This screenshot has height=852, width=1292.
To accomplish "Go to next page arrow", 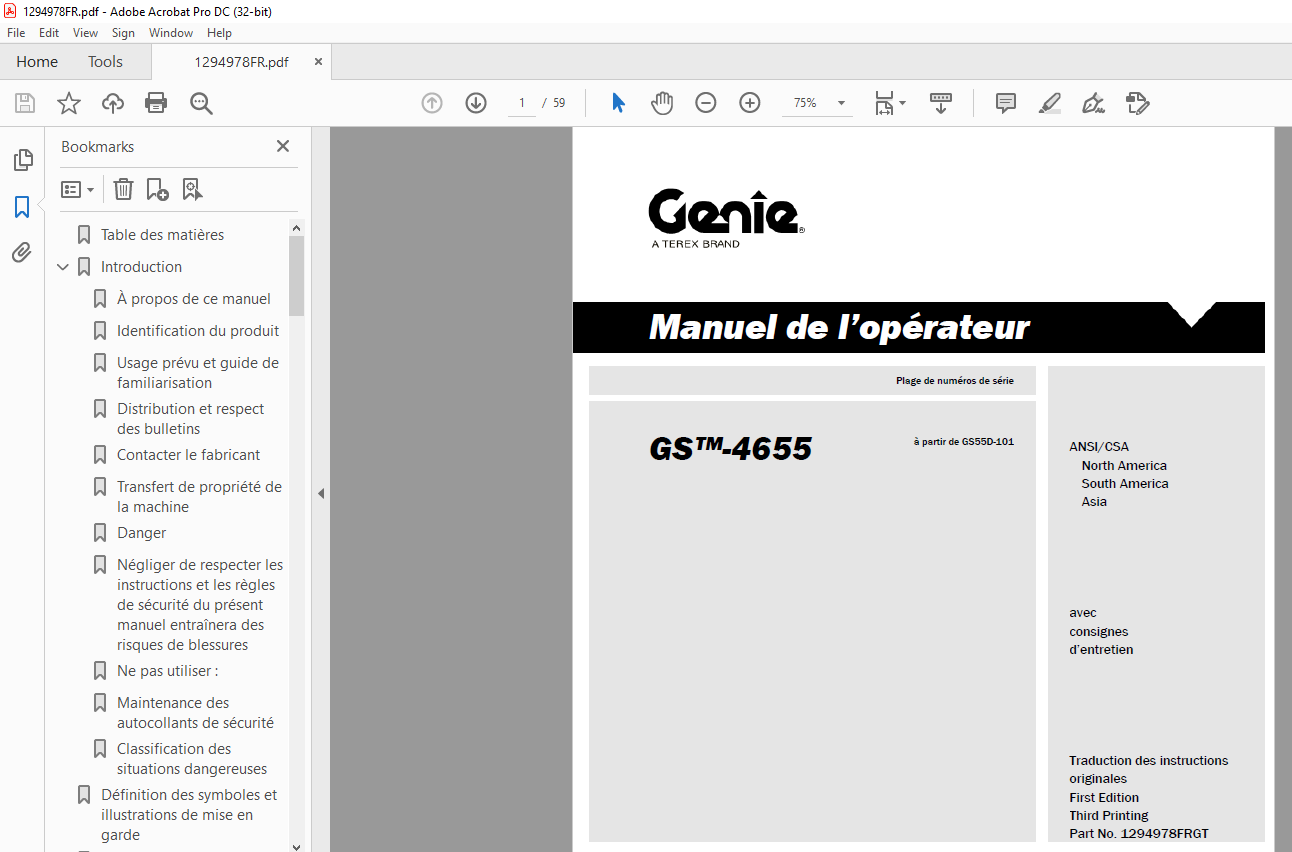I will (x=476, y=103).
